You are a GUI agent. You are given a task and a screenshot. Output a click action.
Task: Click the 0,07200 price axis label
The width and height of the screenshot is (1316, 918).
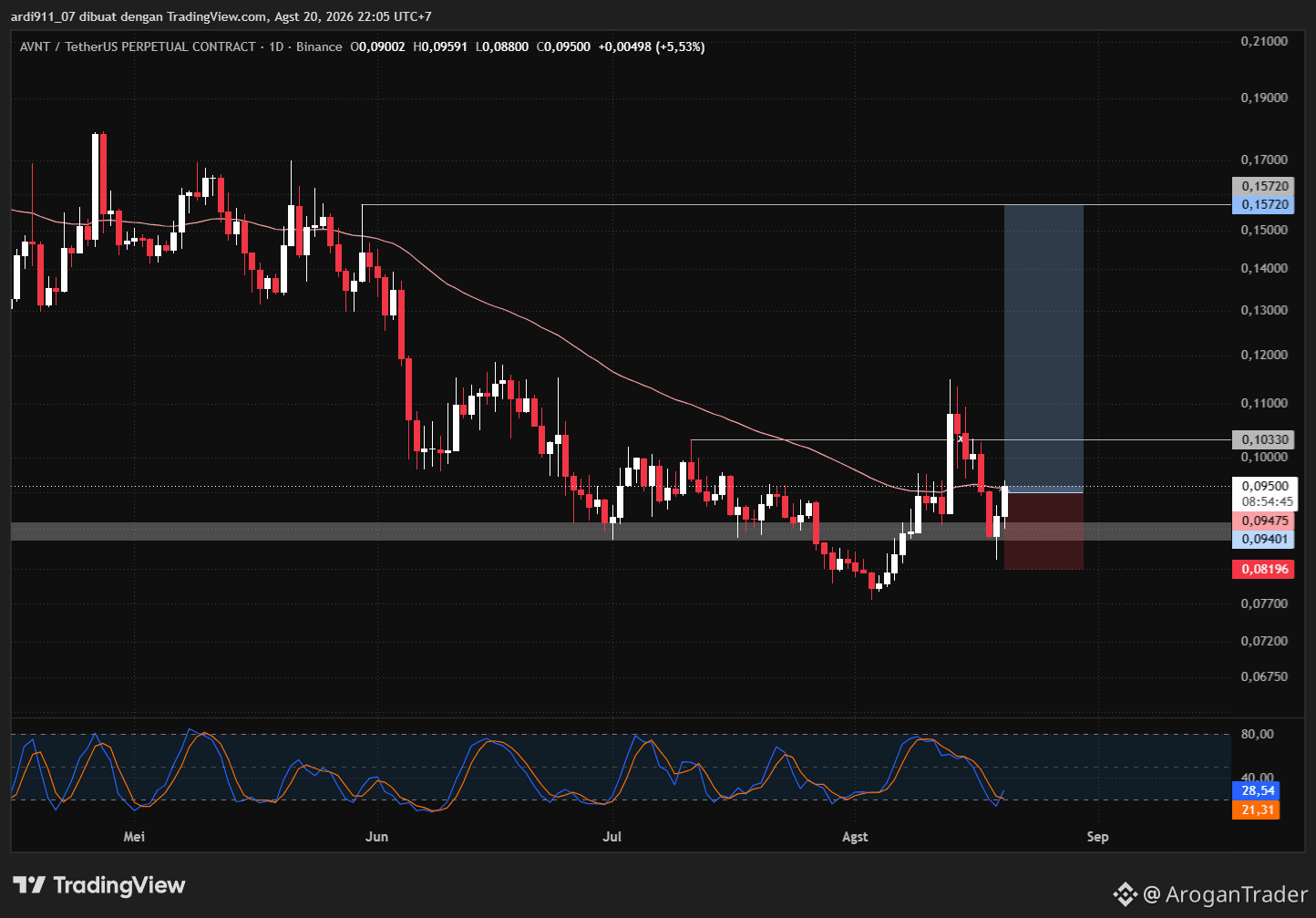(1264, 641)
